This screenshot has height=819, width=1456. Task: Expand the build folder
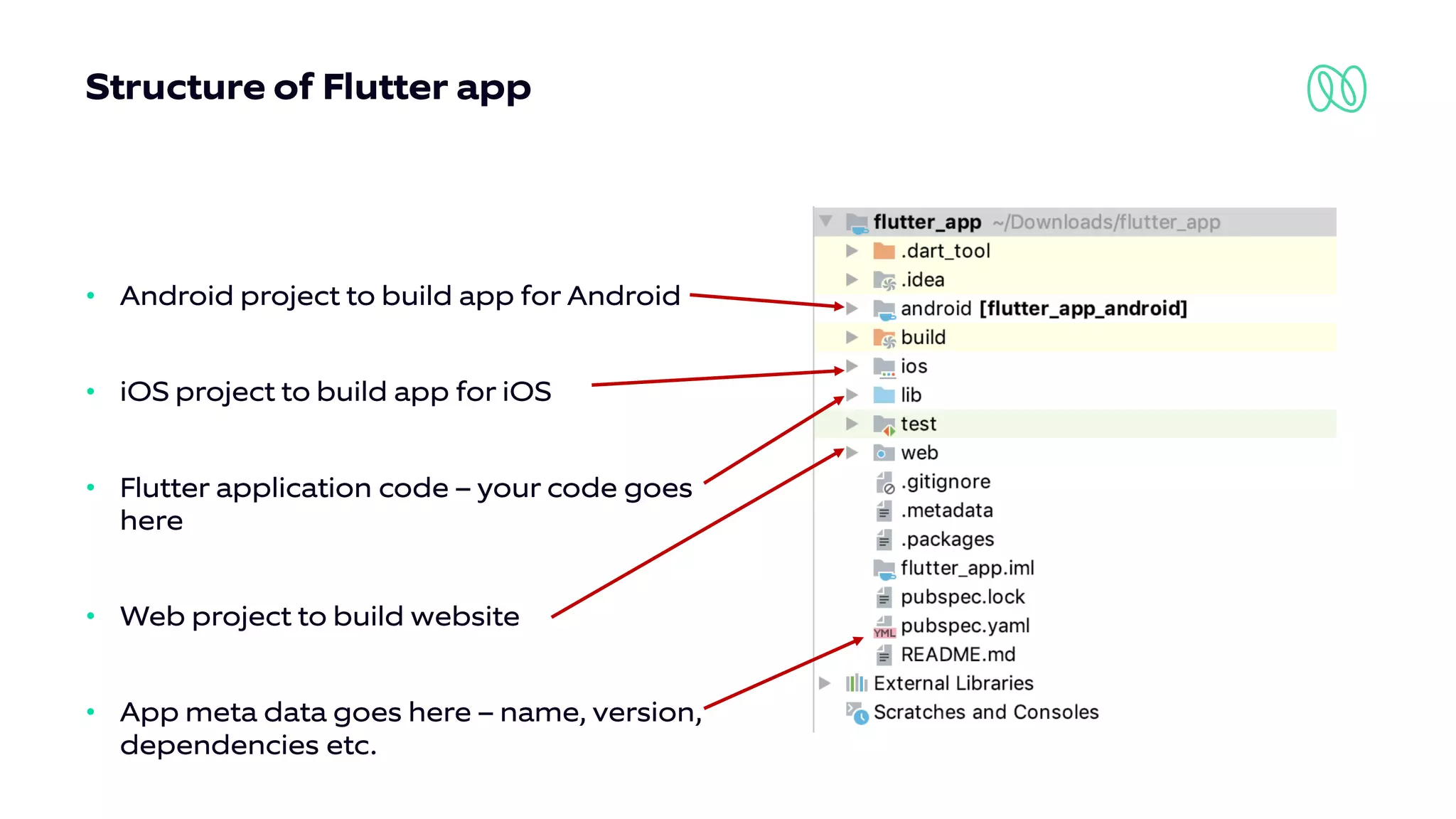point(852,337)
